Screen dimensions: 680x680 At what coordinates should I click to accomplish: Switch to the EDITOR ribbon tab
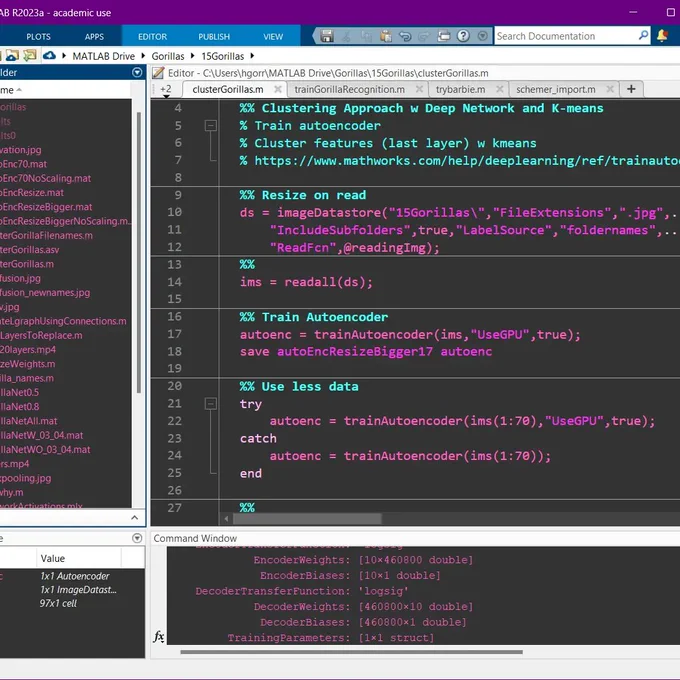pos(152,37)
